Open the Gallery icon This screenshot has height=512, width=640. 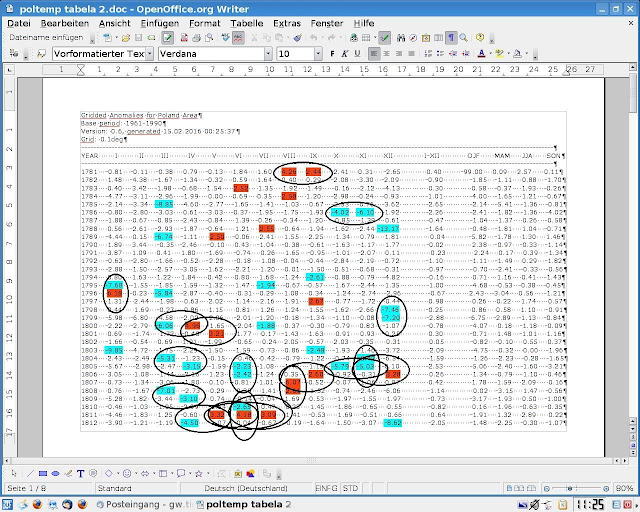pyautogui.click(x=426, y=38)
